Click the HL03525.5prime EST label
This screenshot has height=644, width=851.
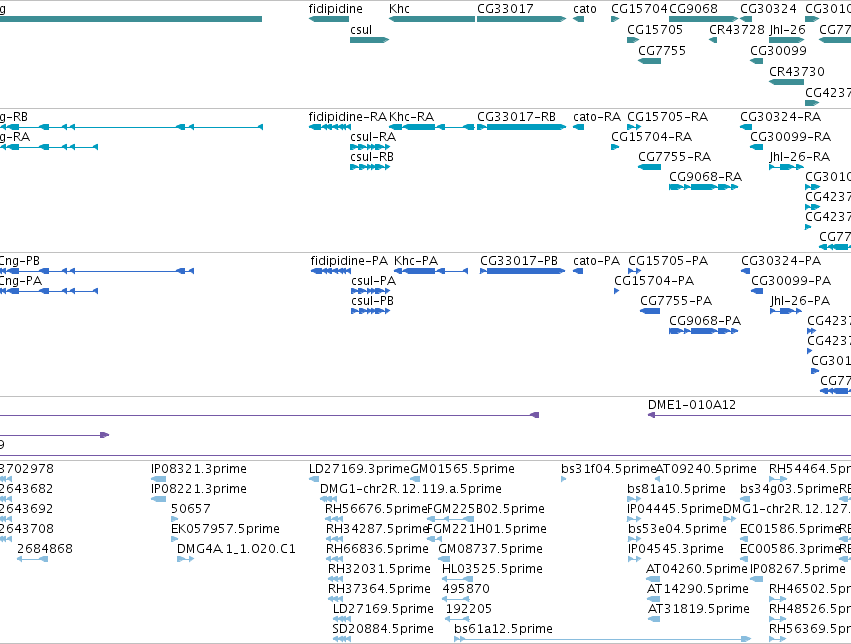tap(492, 570)
